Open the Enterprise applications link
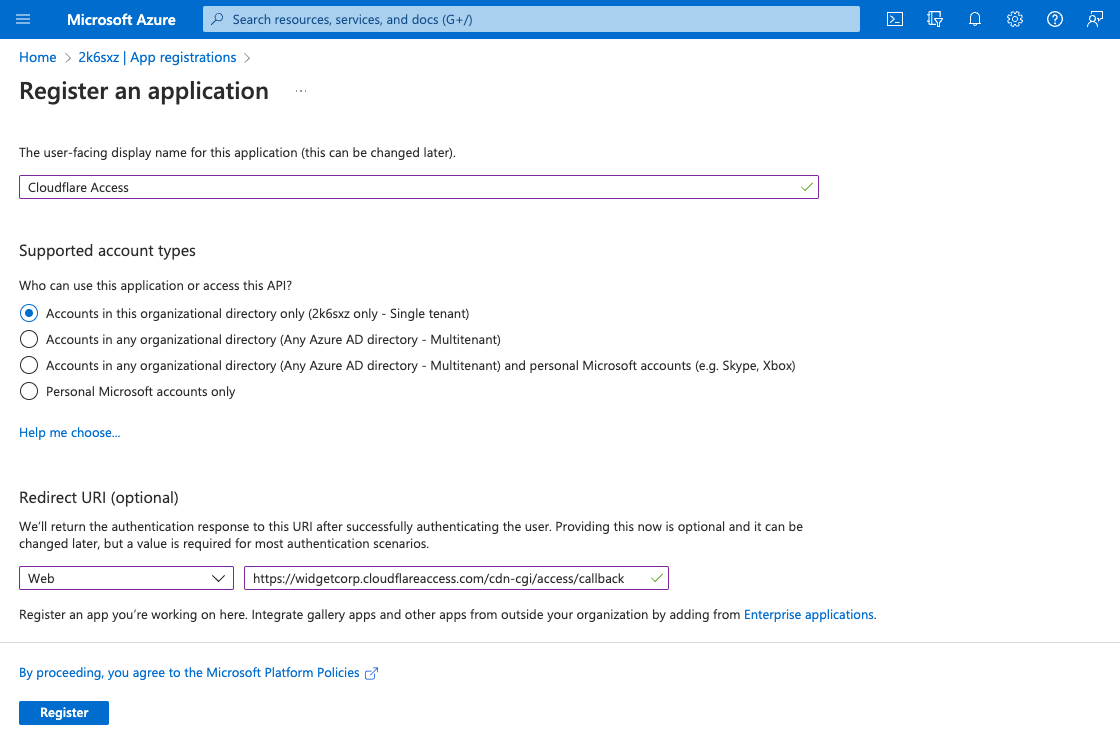The width and height of the screenshot is (1120, 732). pyautogui.click(x=809, y=614)
